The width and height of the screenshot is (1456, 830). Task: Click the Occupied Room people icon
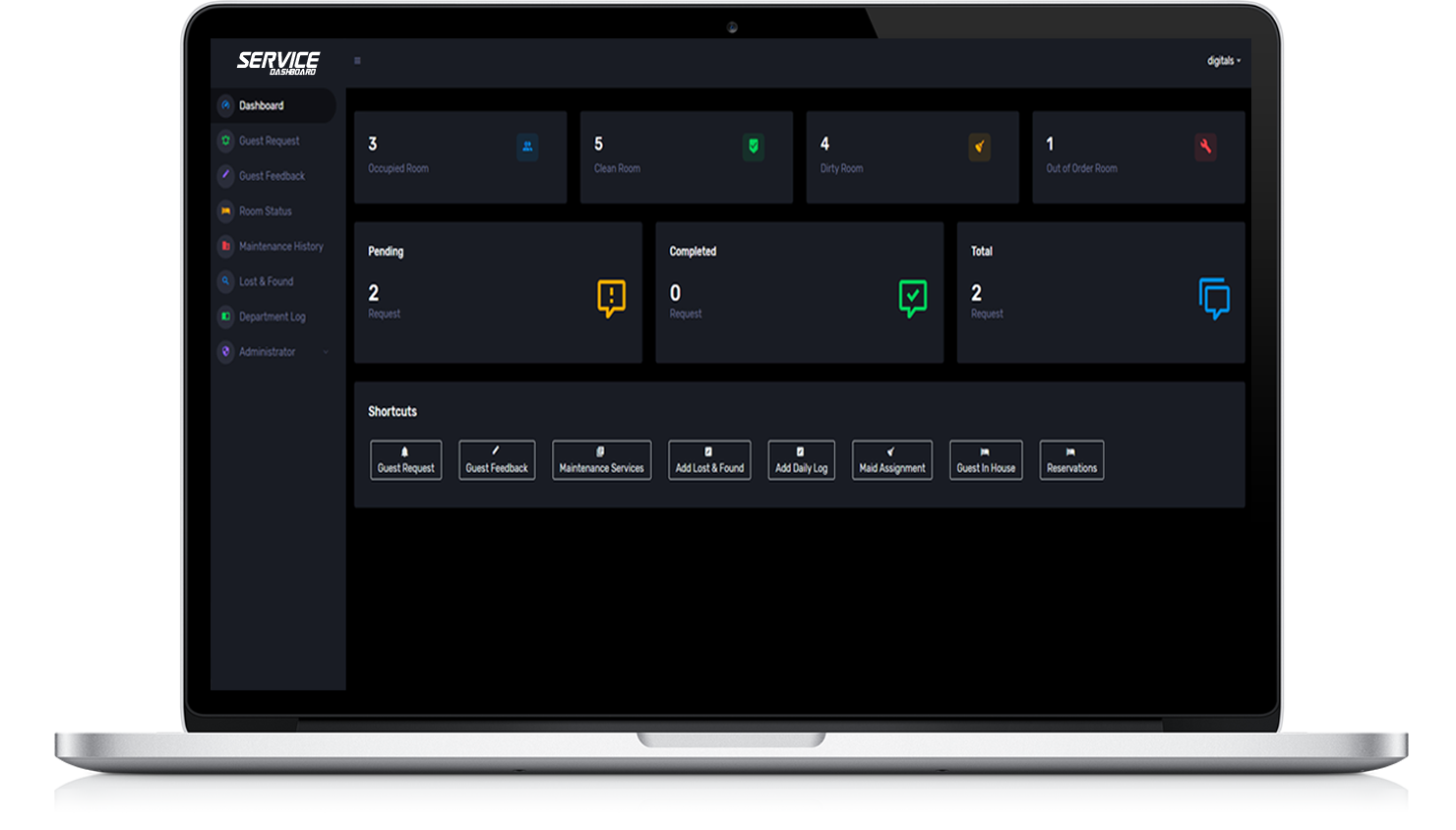click(527, 148)
